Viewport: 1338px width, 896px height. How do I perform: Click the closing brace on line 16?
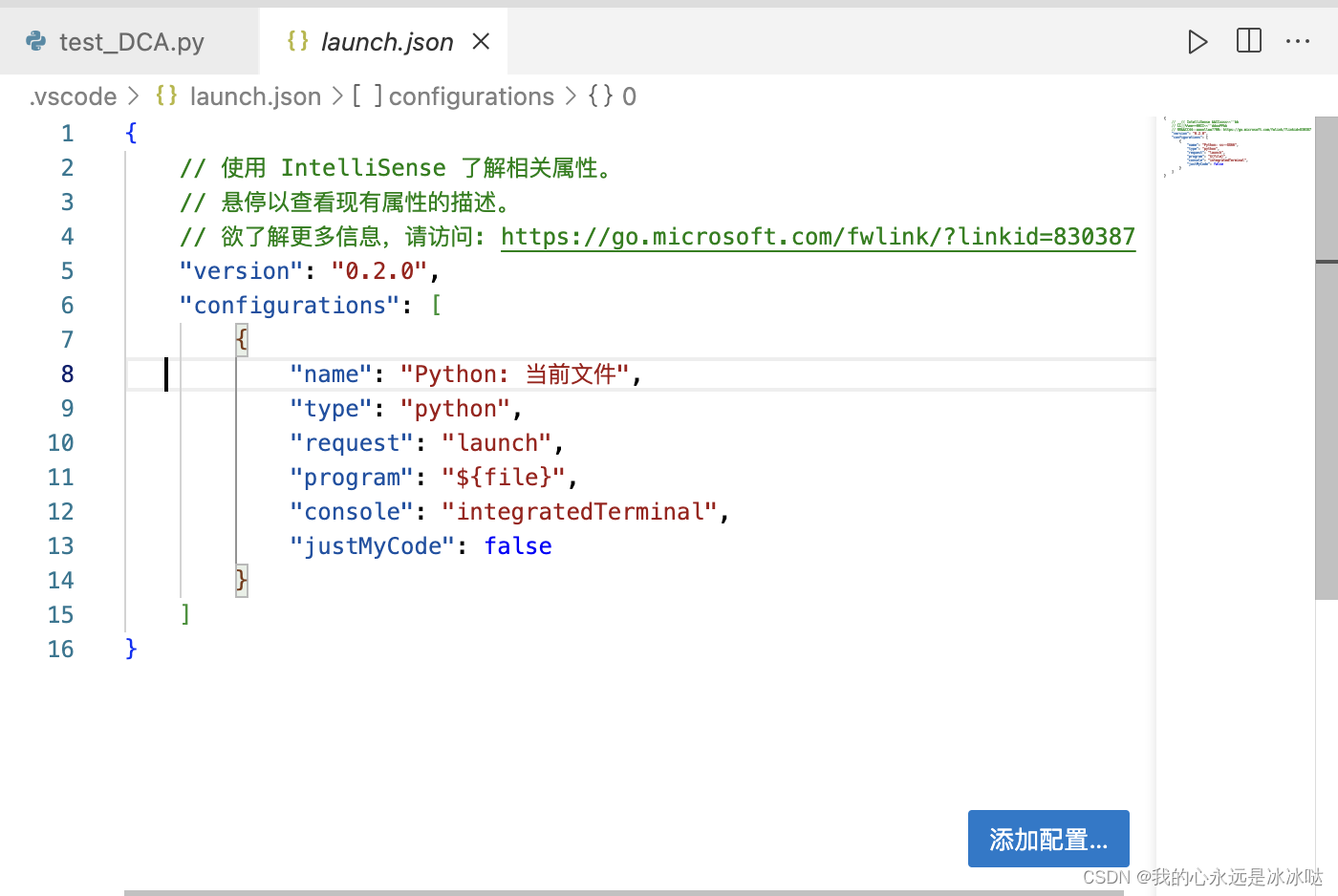pos(131,650)
